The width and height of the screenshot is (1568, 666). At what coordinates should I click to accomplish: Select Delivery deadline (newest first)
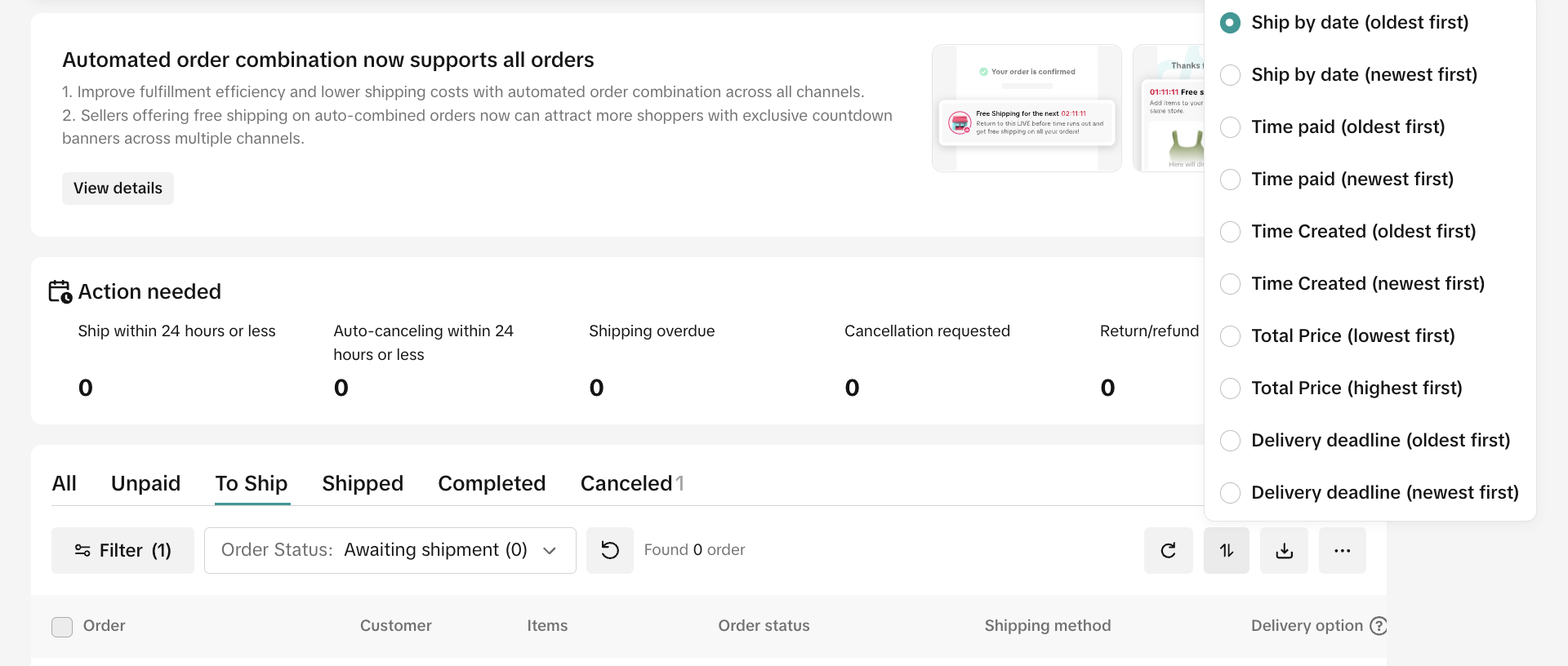1230,493
